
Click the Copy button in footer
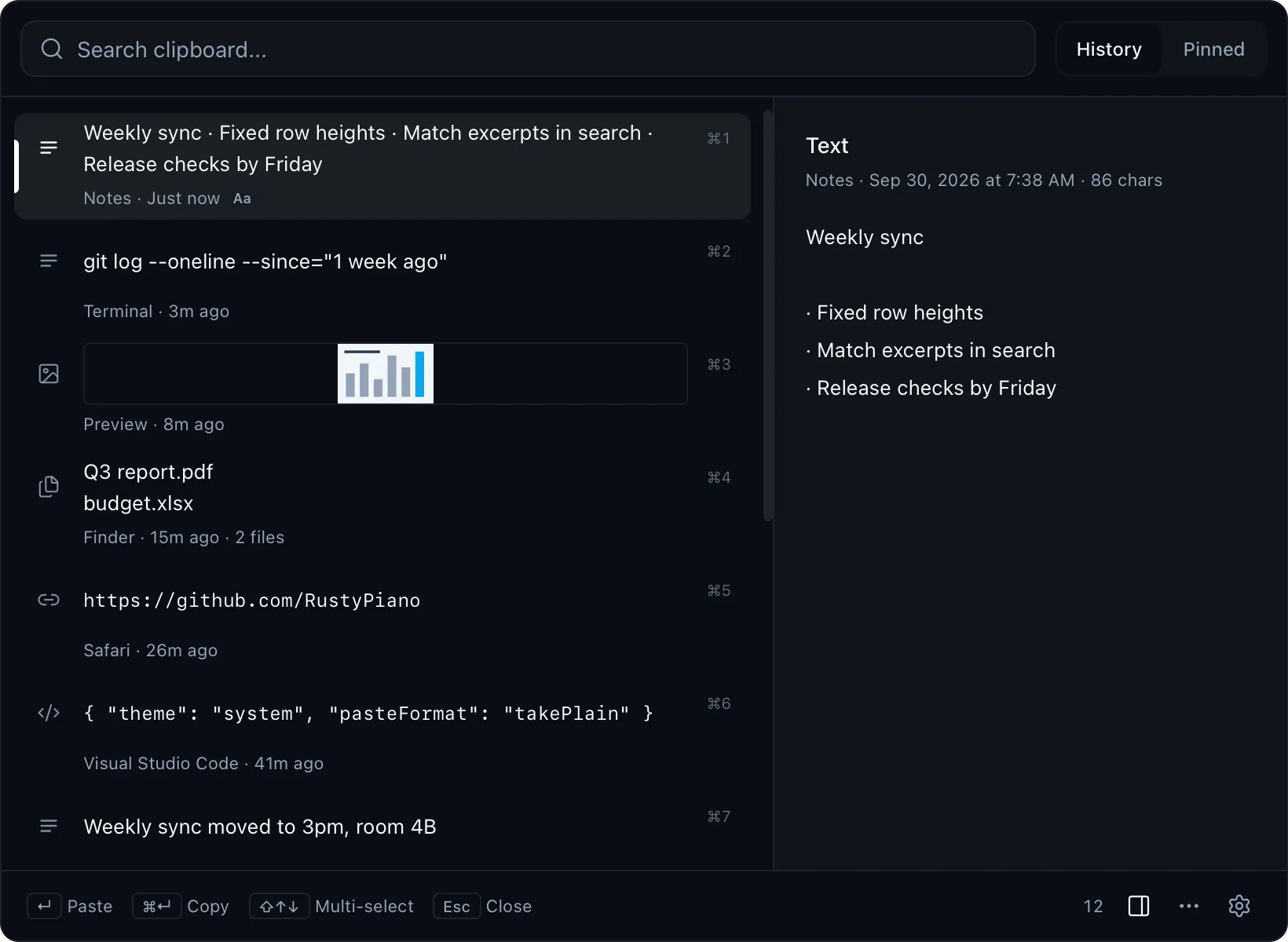[181, 906]
